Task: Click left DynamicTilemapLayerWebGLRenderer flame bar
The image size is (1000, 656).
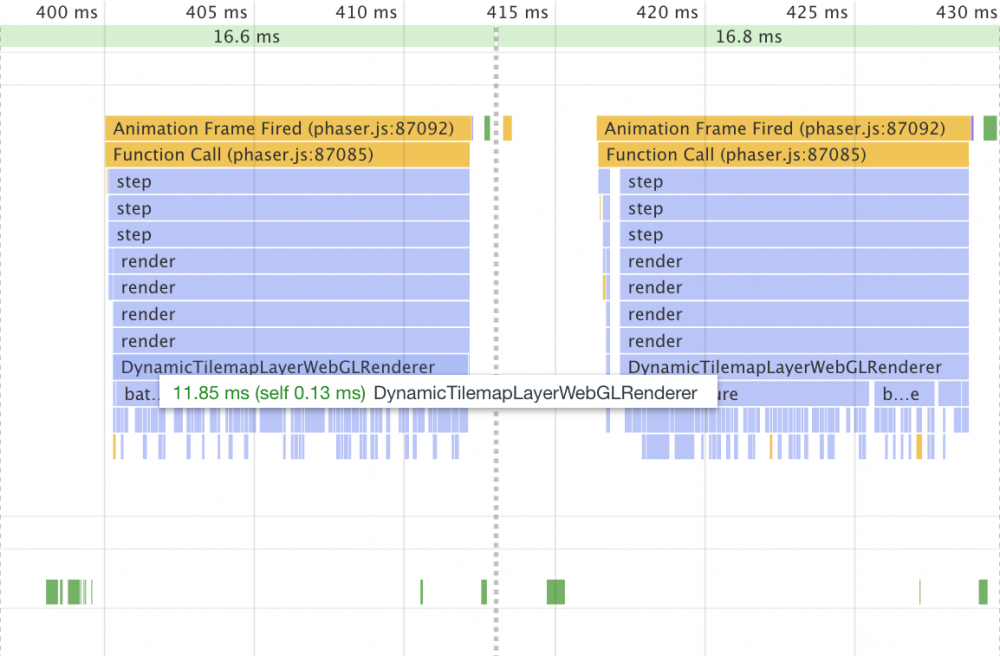Action: tap(290, 367)
